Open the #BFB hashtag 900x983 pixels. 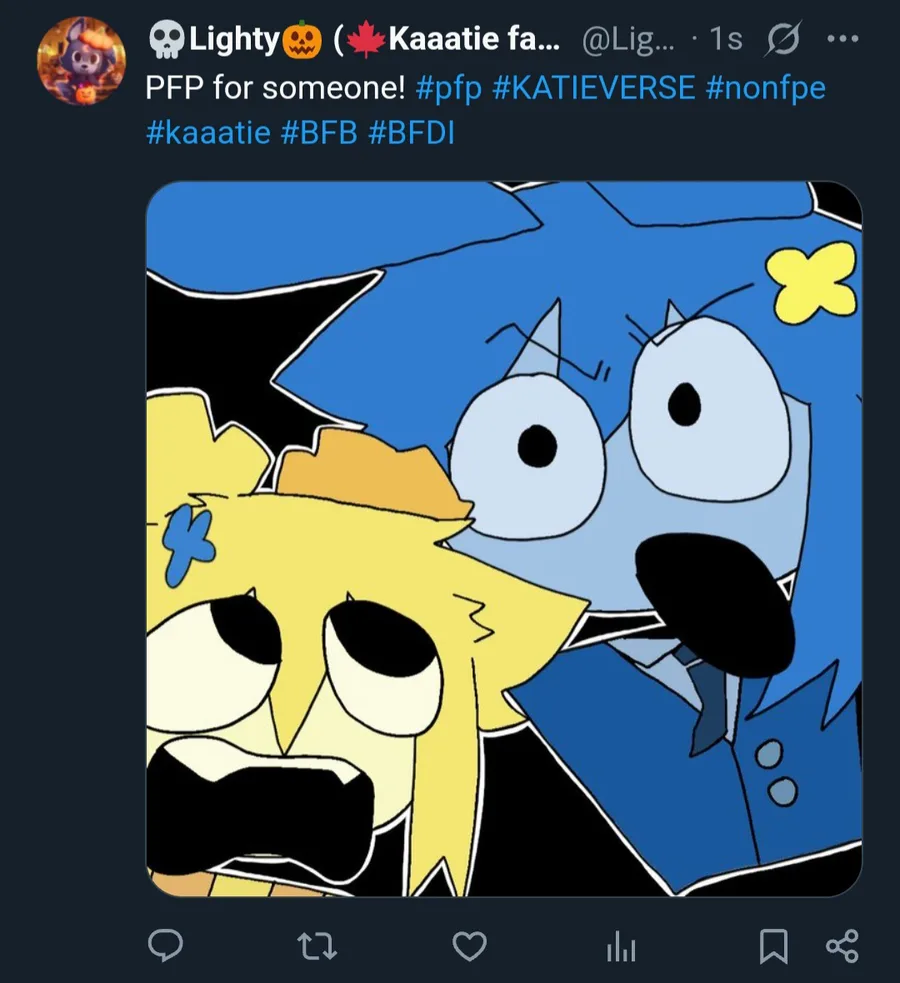(319, 131)
